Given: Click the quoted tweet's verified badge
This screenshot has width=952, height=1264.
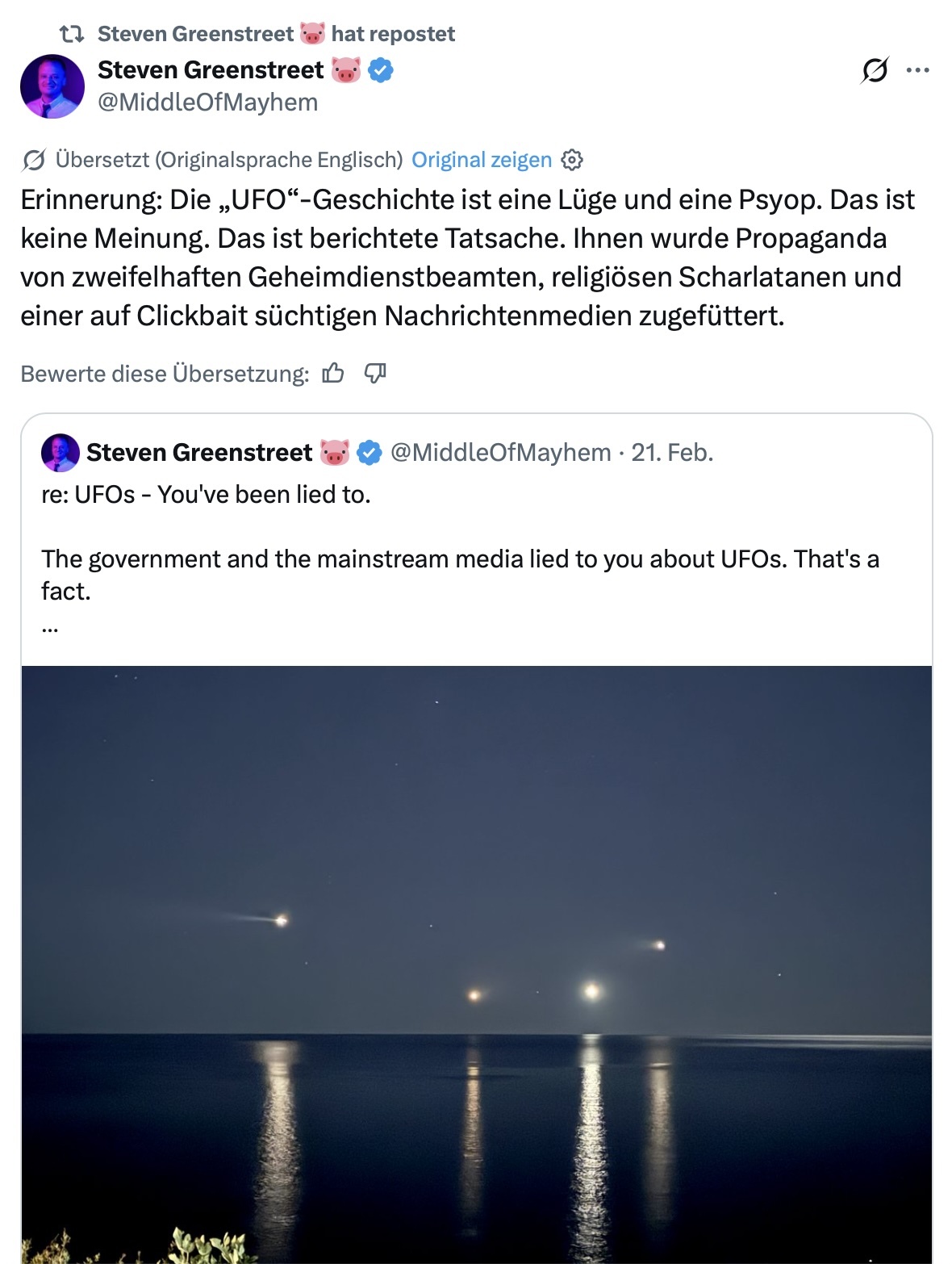Looking at the screenshot, I should (370, 453).
